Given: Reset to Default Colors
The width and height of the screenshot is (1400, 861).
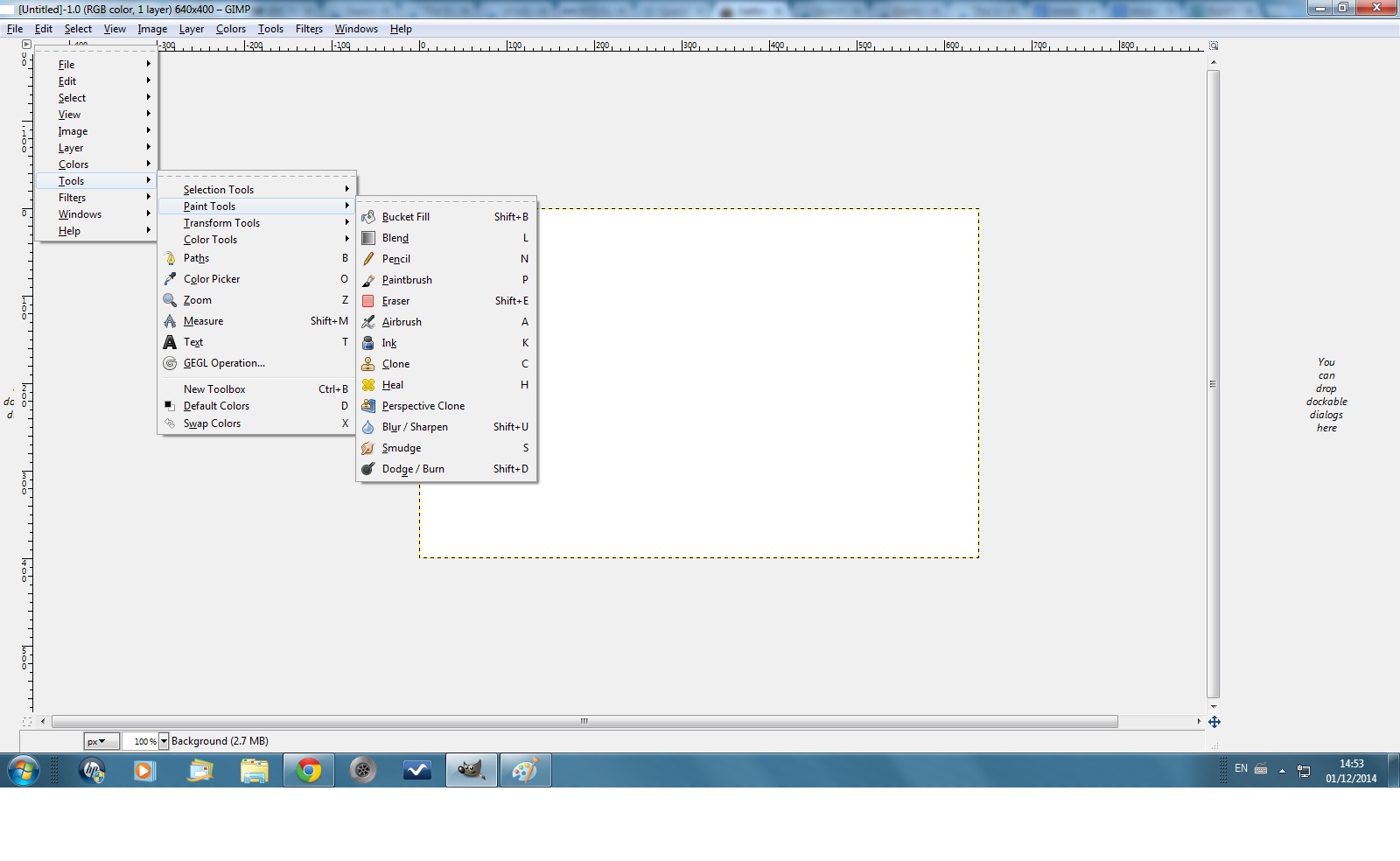Looking at the screenshot, I should click(256, 406).
